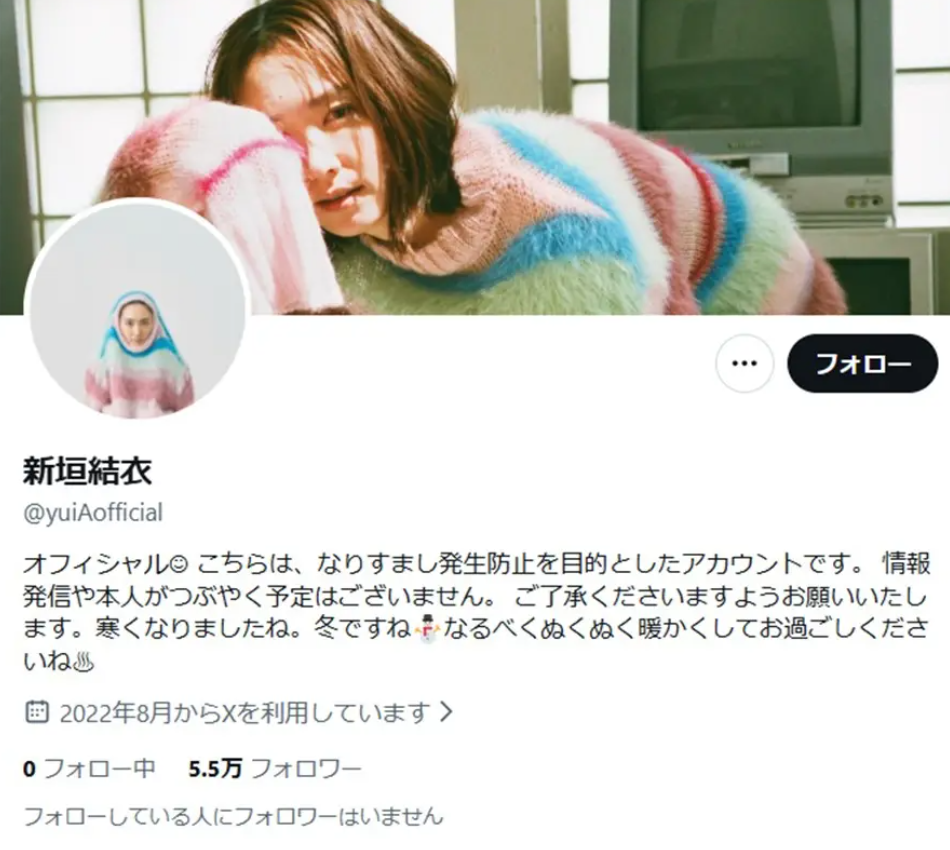The height and width of the screenshot is (850, 950).
Task: Click the 2022年8月からXを利用しています text
Action: coord(245,712)
